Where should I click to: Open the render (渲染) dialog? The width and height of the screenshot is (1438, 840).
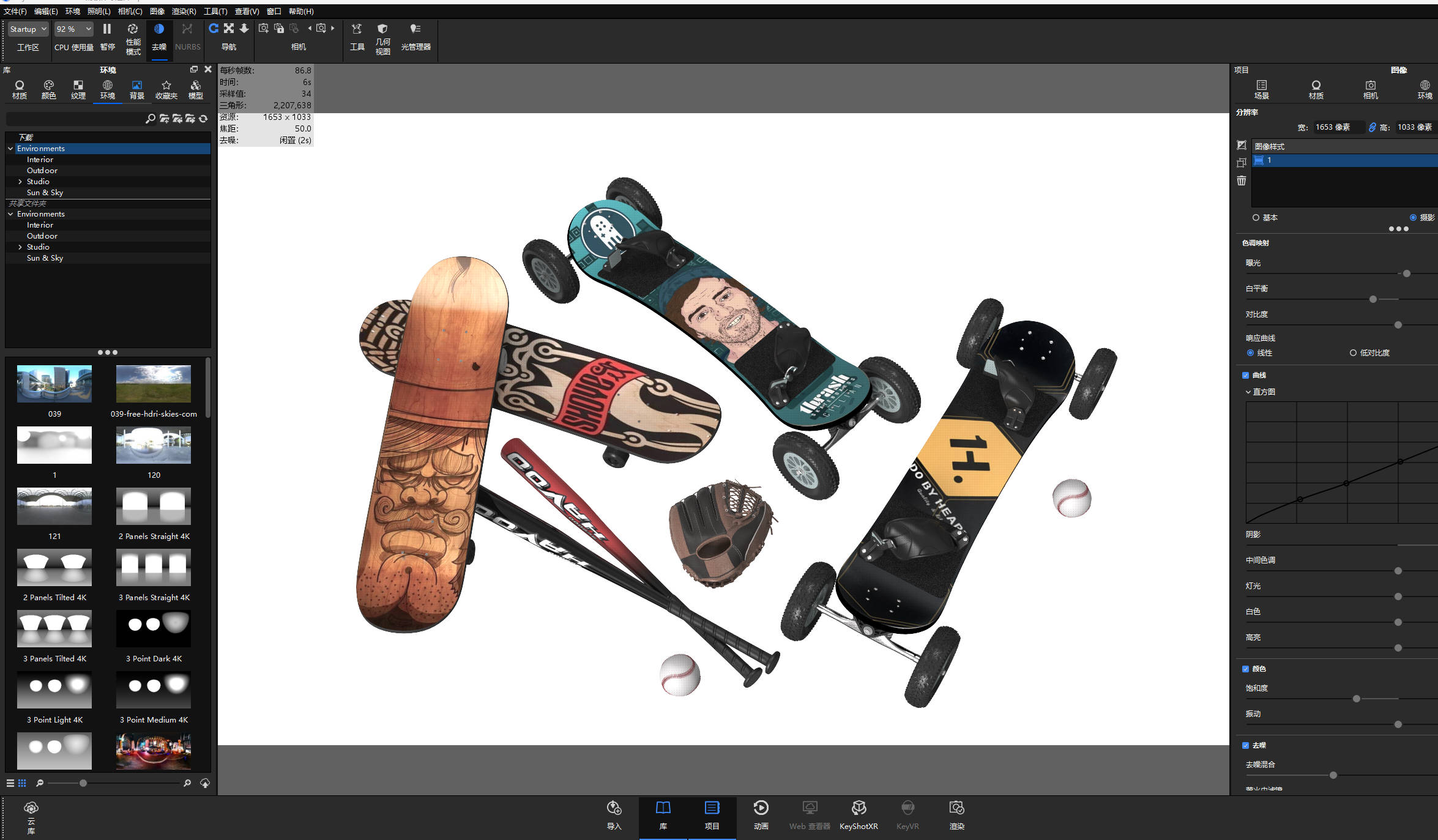[956, 816]
